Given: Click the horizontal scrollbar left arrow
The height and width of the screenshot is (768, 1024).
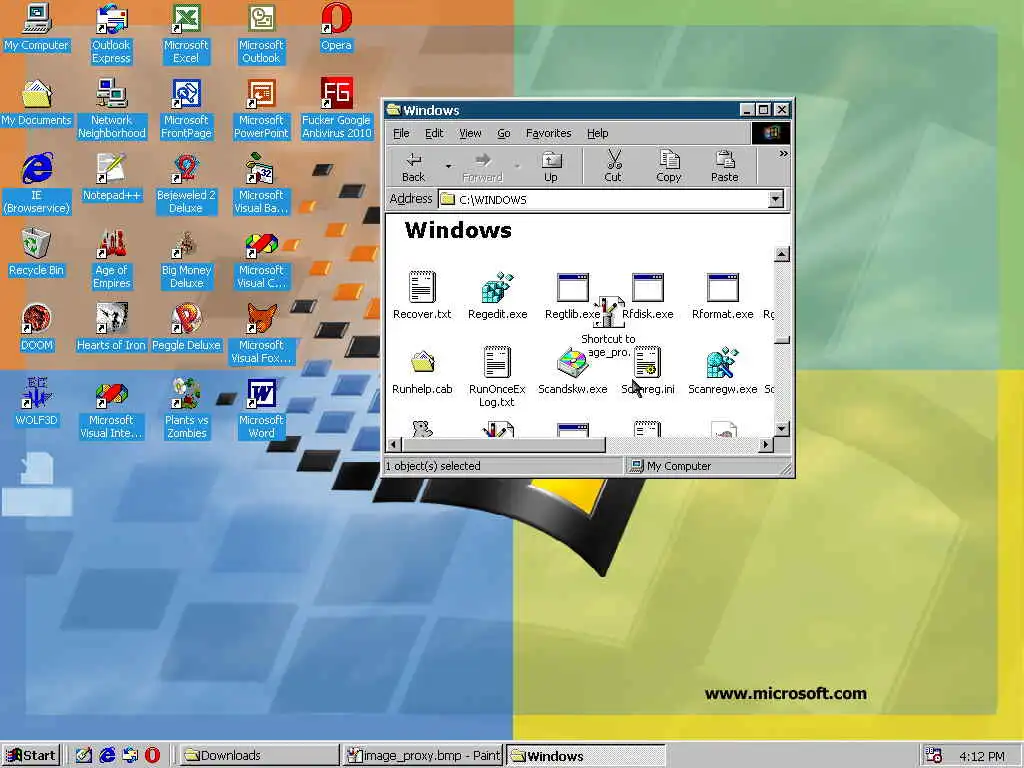Looking at the screenshot, I should point(394,445).
